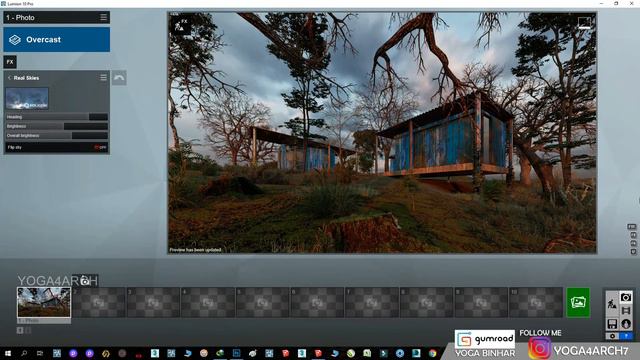Click the Overcast style button
Image resolution: width=640 pixels, height=360 pixels.
point(57,40)
